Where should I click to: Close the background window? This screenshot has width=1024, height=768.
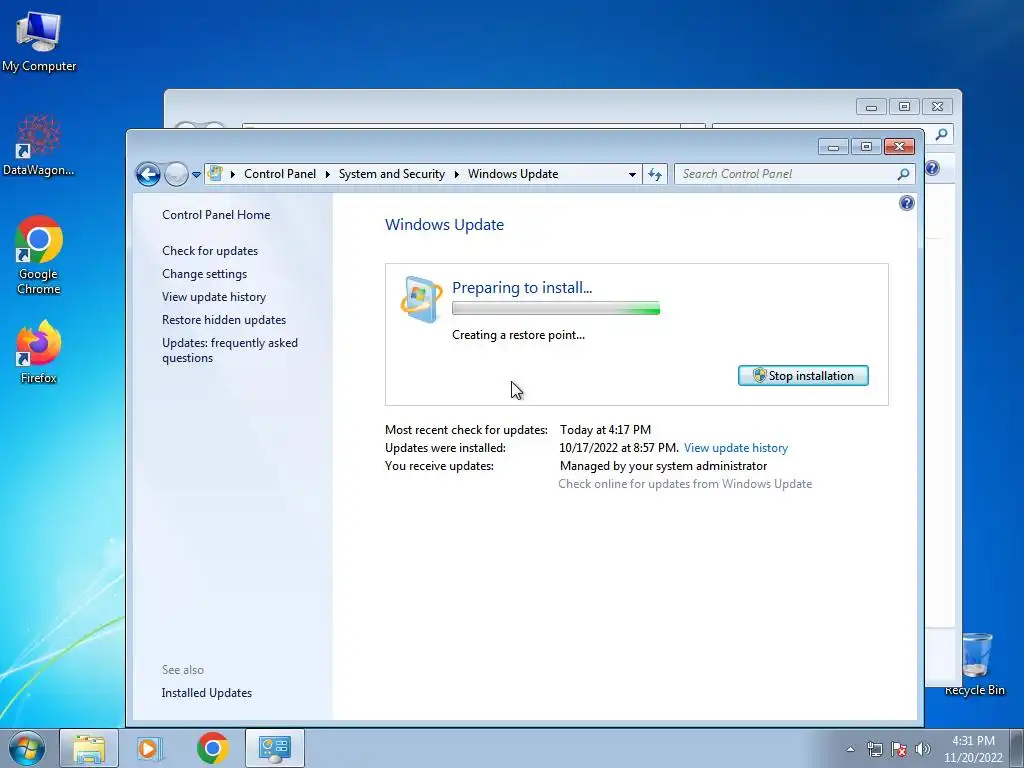(x=937, y=106)
